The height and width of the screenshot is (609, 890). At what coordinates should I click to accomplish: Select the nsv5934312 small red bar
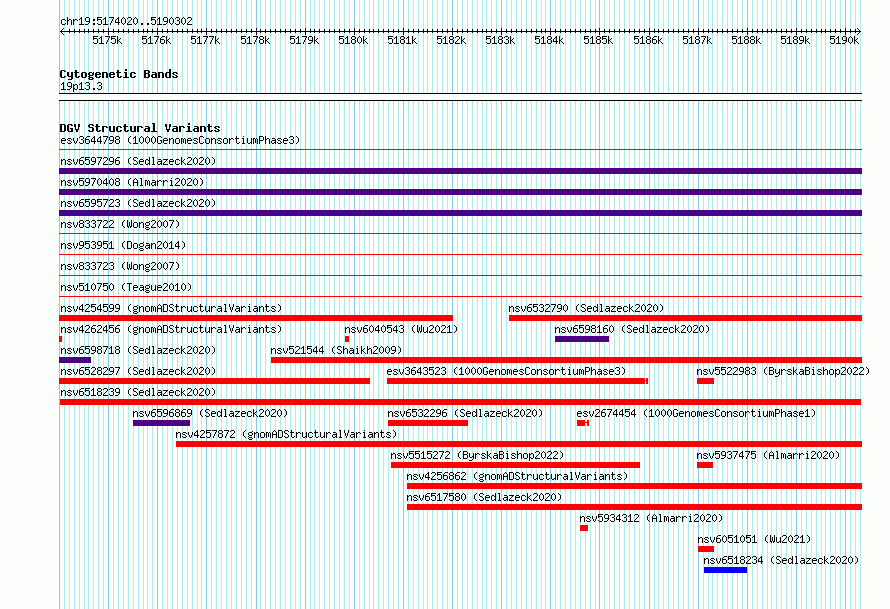584,528
